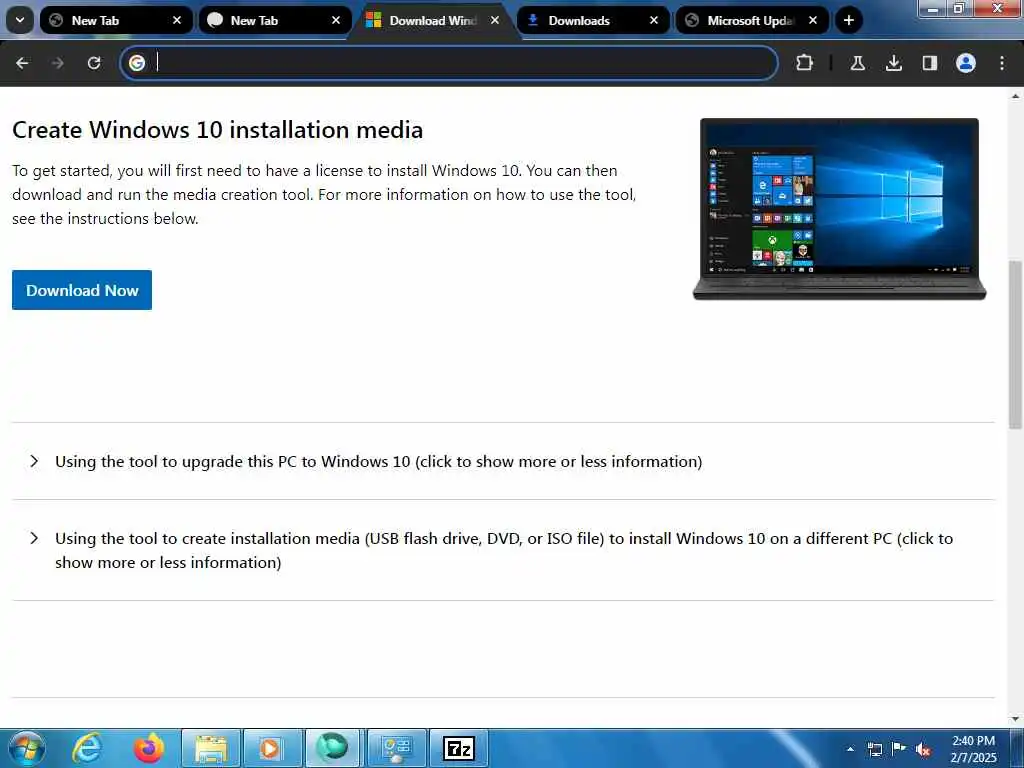Select the Download Windows tab
This screenshot has height=768, width=1024.
click(433, 20)
